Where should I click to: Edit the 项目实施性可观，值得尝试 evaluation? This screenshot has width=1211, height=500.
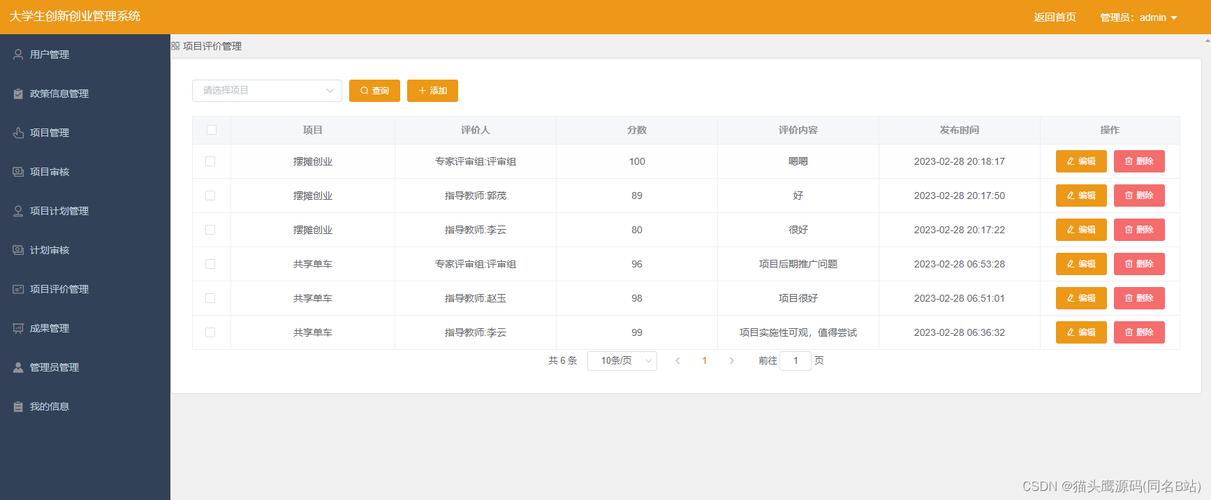point(1081,332)
